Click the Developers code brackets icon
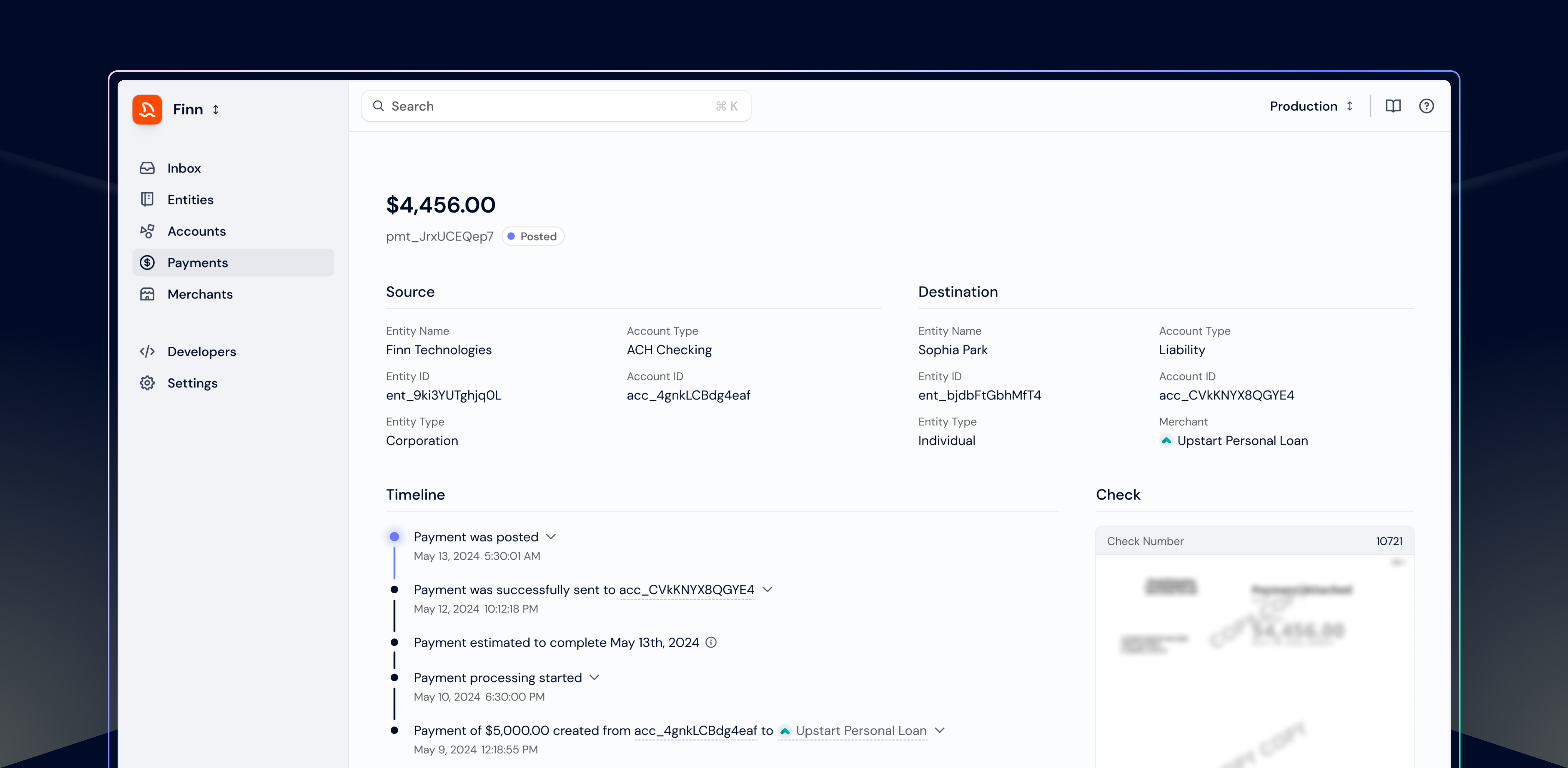 click(x=147, y=351)
